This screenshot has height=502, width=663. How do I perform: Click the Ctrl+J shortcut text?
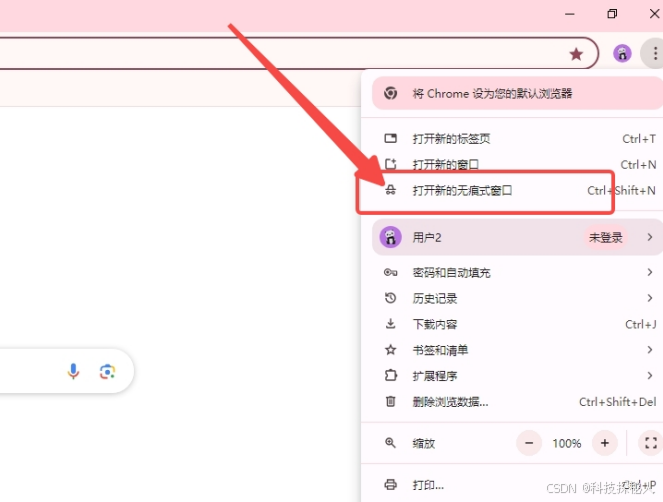(641, 324)
